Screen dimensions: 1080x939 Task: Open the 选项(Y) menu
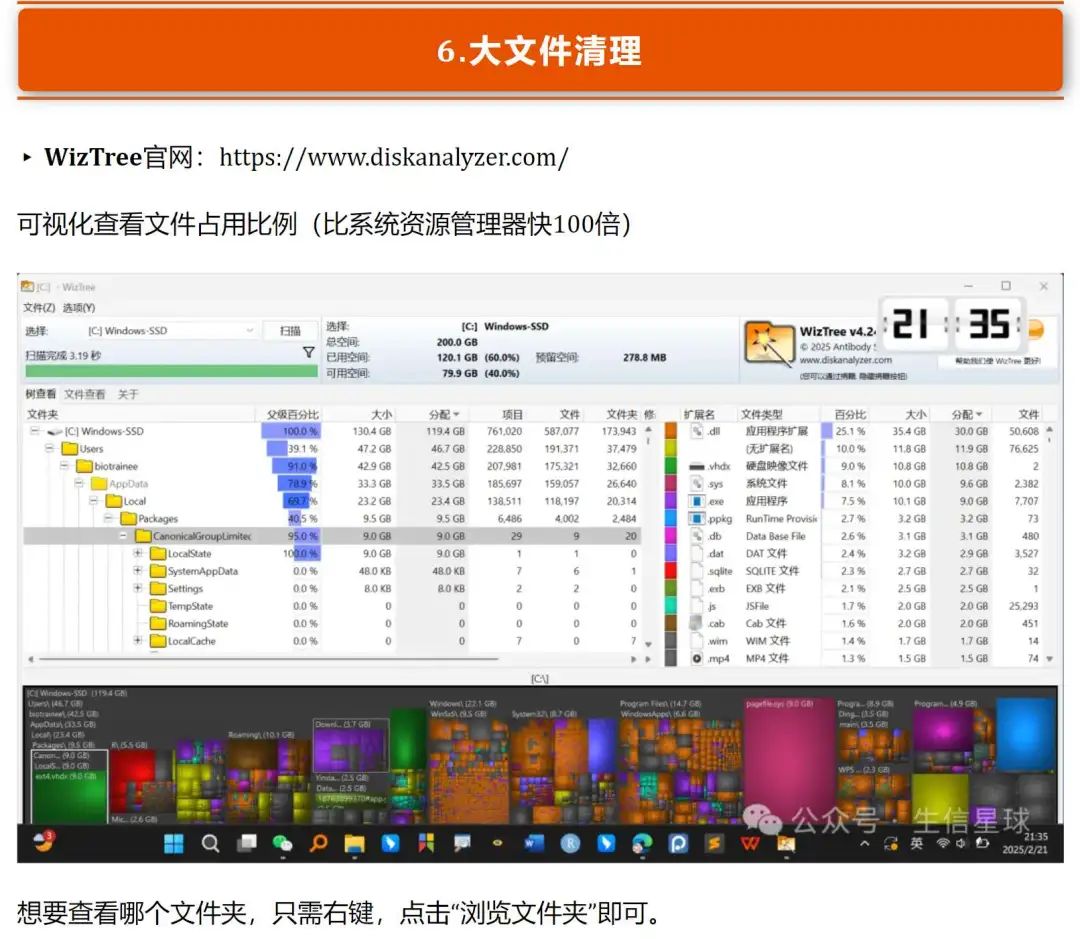pos(79,308)
